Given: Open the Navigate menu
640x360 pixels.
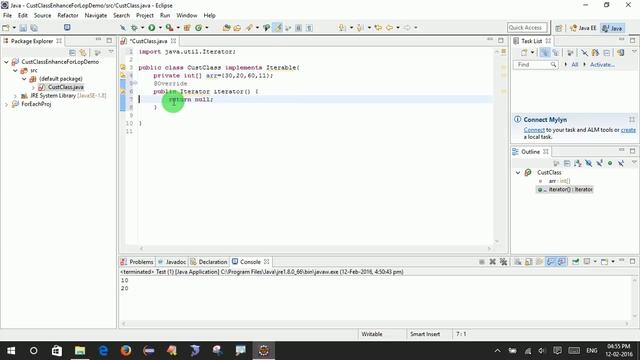Looking at the screenshot, I should coord(96,15).
